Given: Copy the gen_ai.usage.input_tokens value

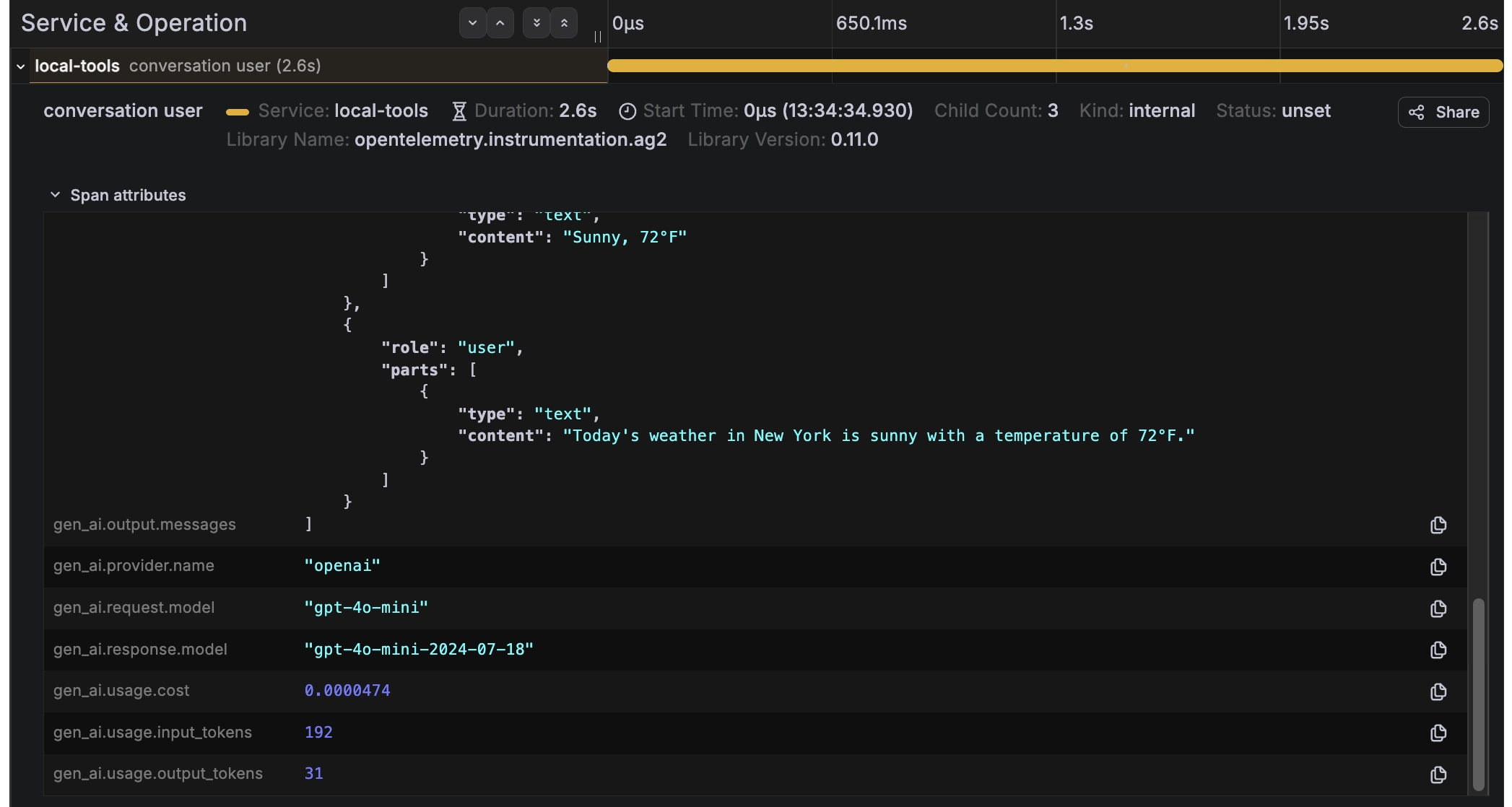Looking at the screenshot, I should pyautogui.click(x=1438, y=733).
